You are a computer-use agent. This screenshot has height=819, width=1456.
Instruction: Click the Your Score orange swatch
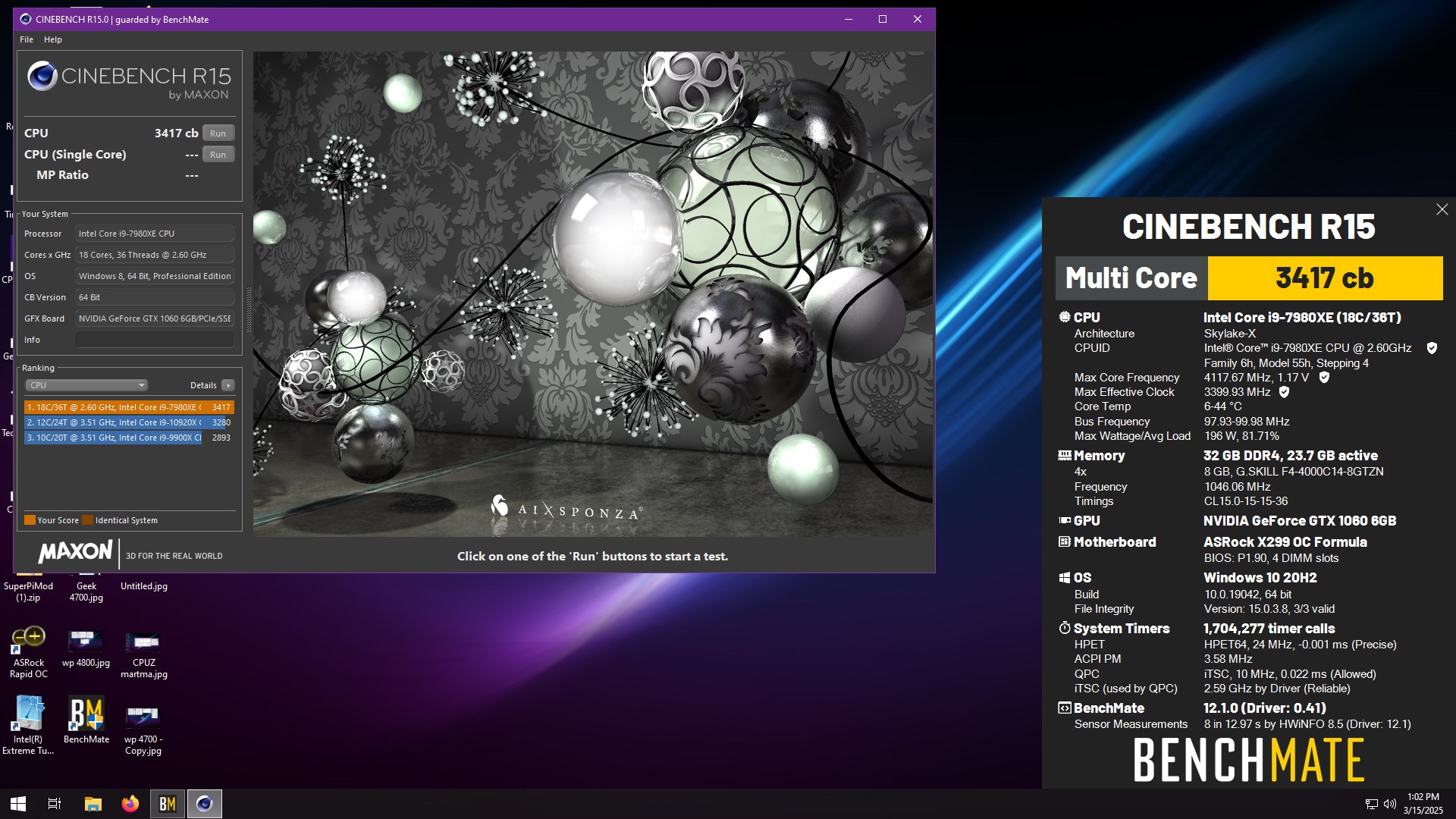(x=30, y=520)
